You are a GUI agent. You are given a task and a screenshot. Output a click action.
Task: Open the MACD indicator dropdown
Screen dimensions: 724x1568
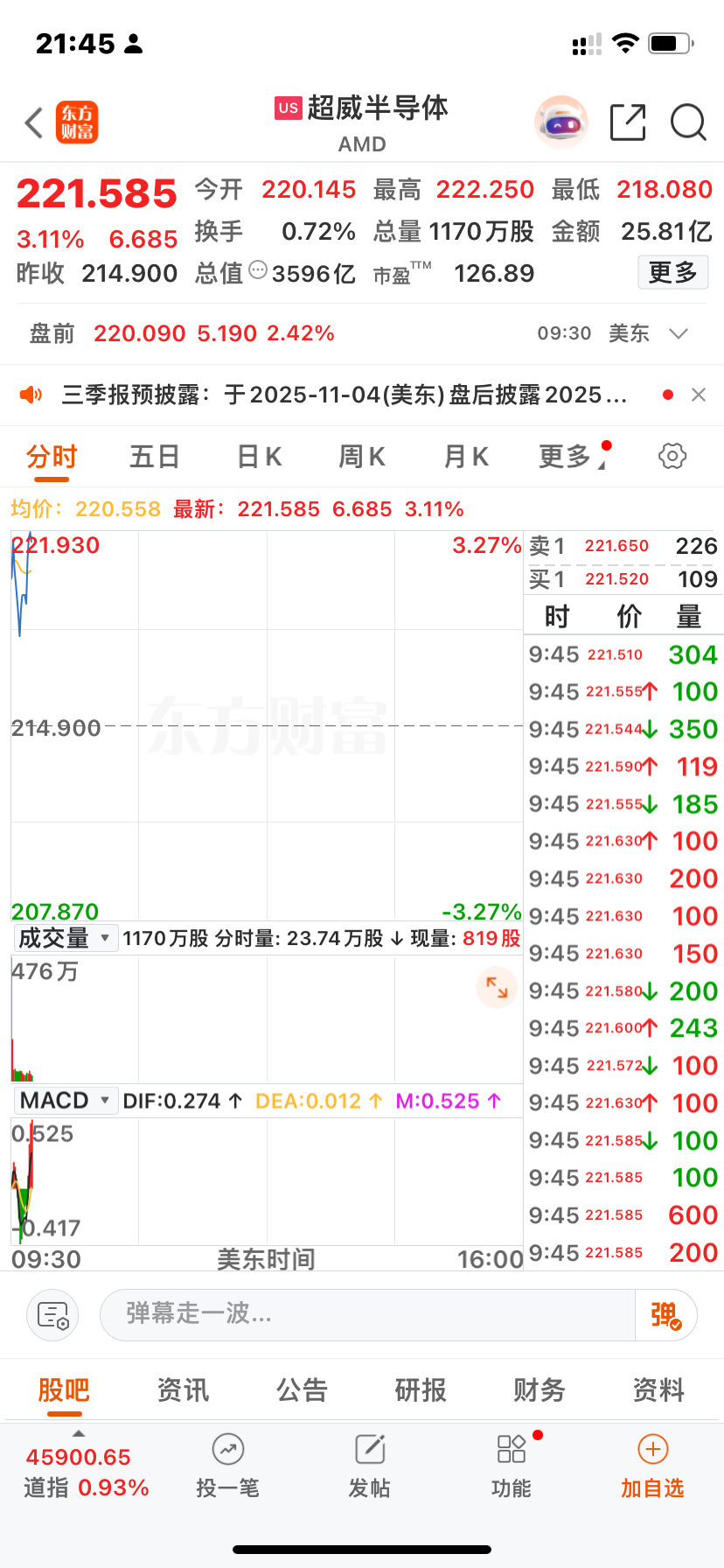point(66,1101)
